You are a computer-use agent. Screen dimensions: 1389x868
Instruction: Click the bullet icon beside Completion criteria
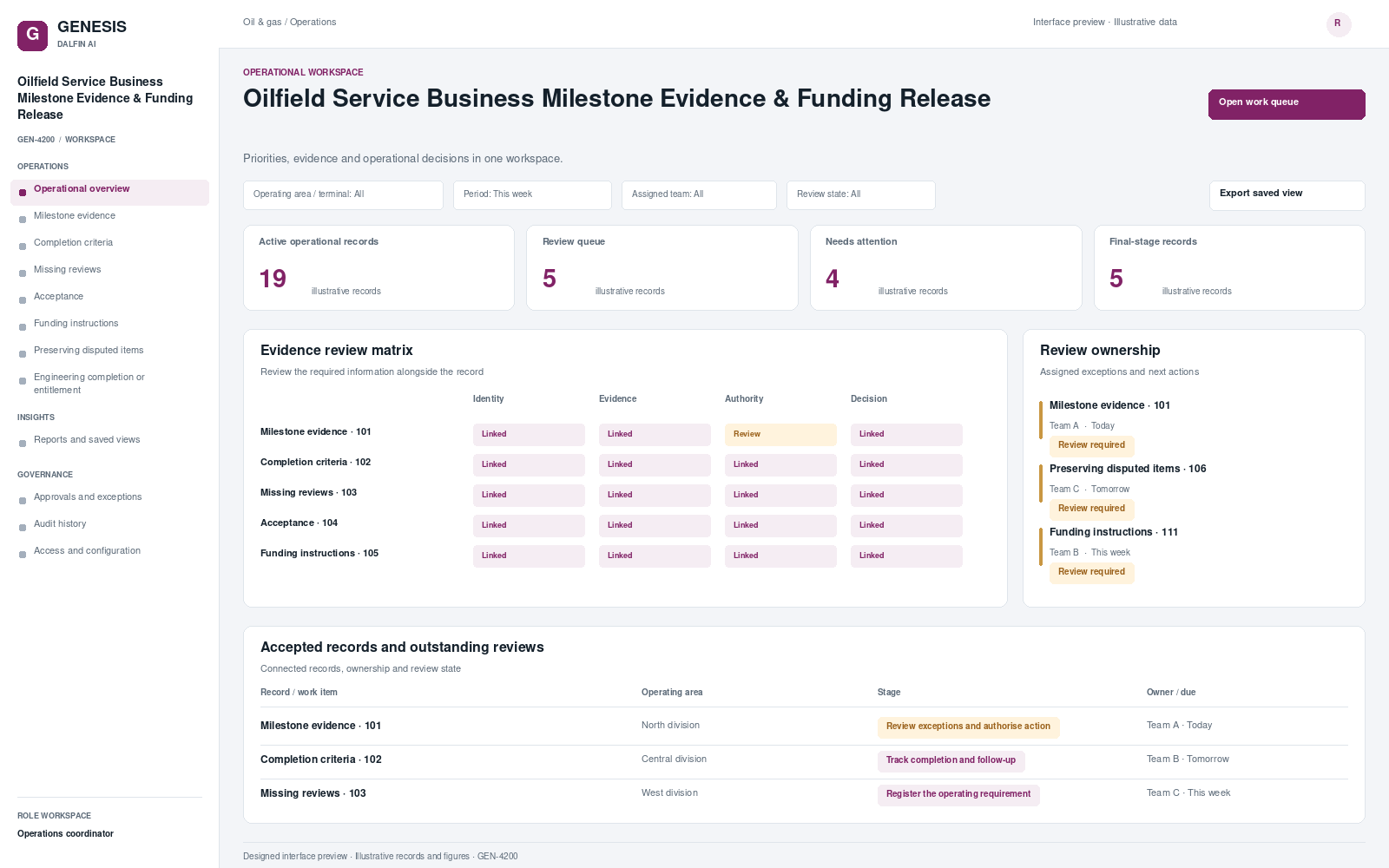click(x=23, y=247)
